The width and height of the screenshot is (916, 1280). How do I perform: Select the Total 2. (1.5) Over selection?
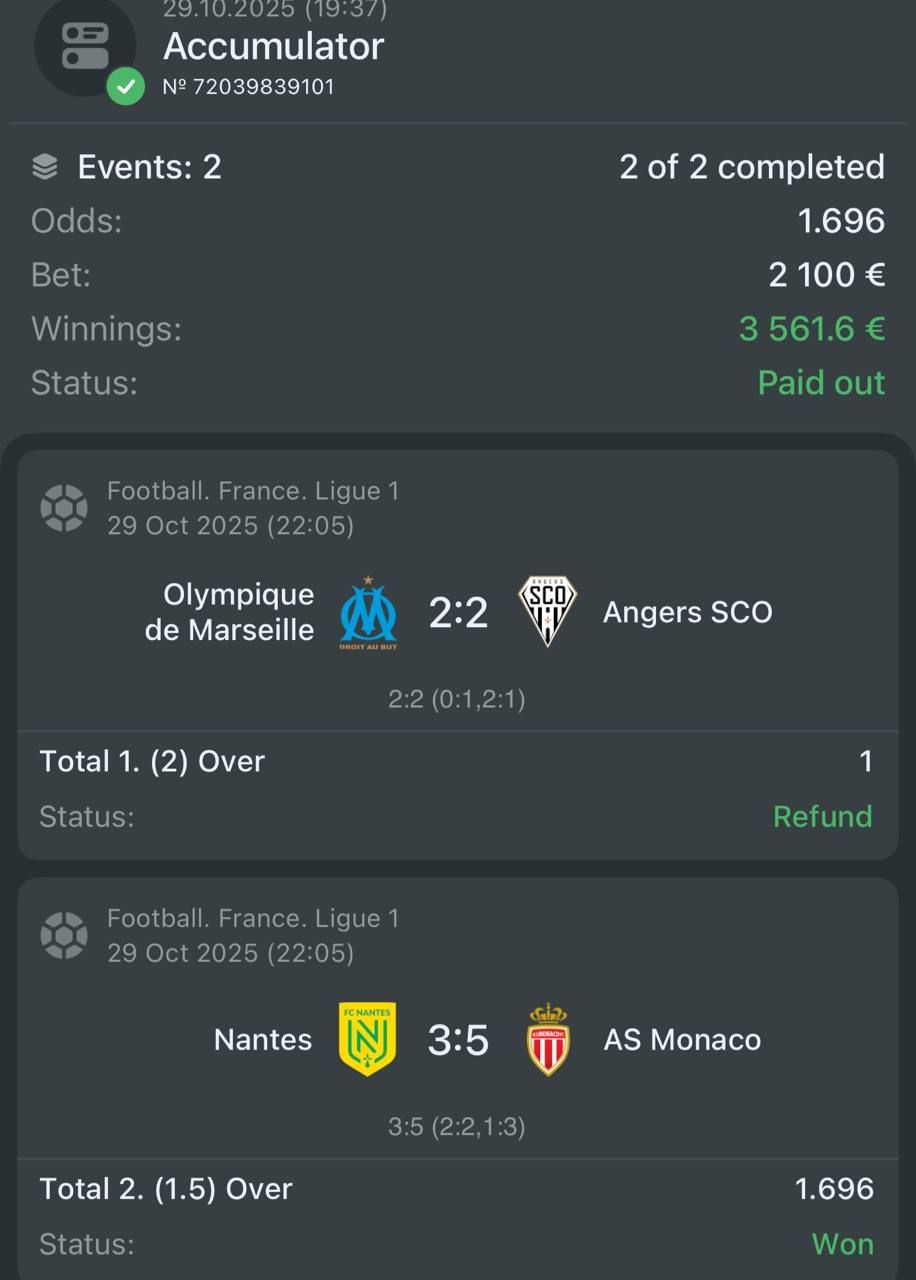tap(166, 1189)
